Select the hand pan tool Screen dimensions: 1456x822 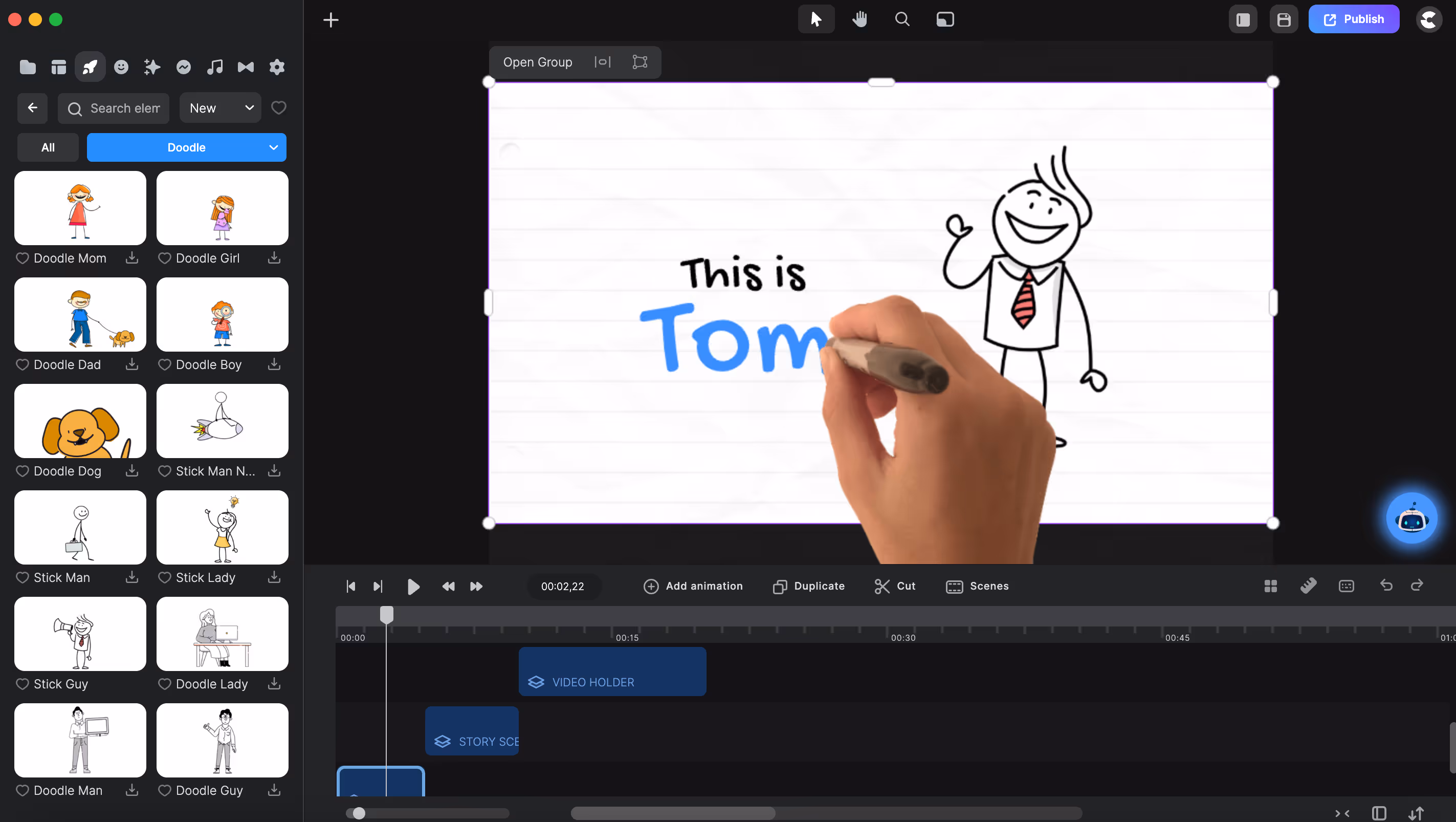tap(859, 19)
